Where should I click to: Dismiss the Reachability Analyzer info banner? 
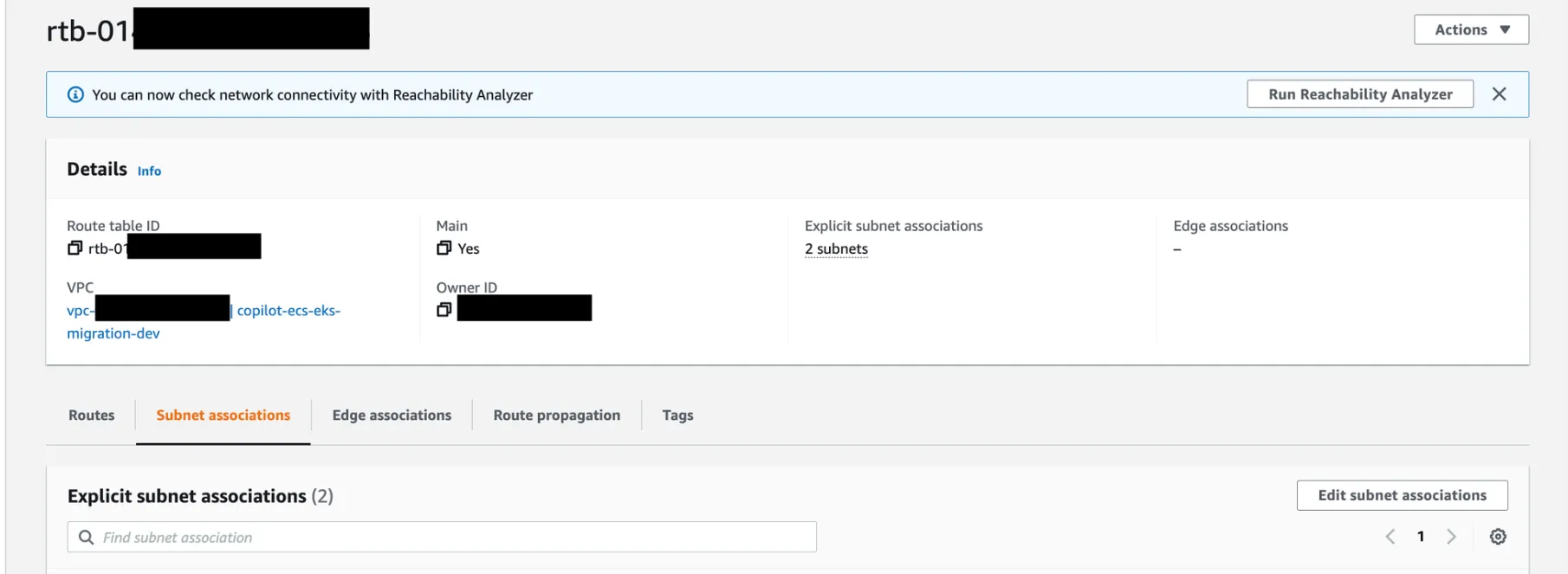[1500, 94]
